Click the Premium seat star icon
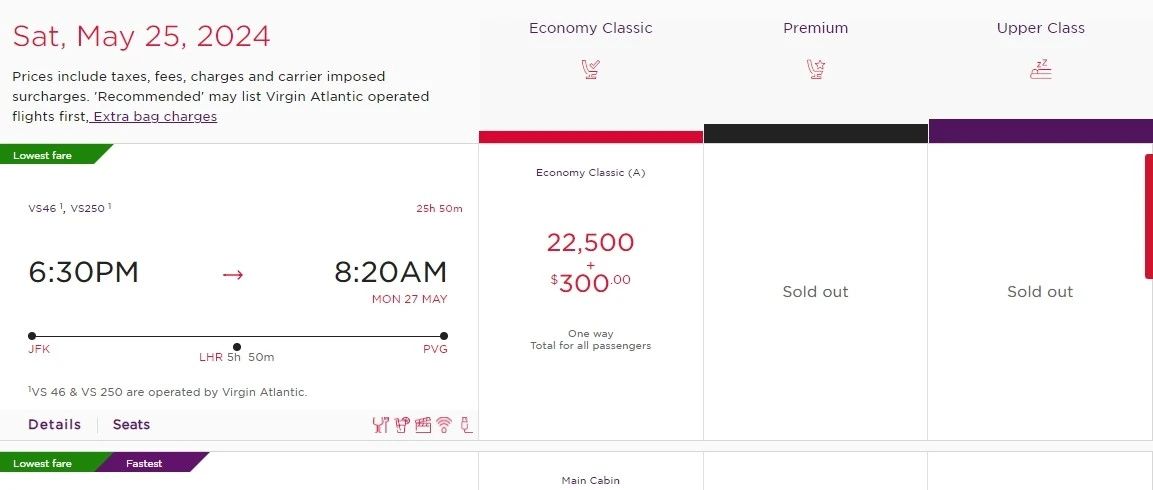 pyautogui.click(x=816, y=69)
